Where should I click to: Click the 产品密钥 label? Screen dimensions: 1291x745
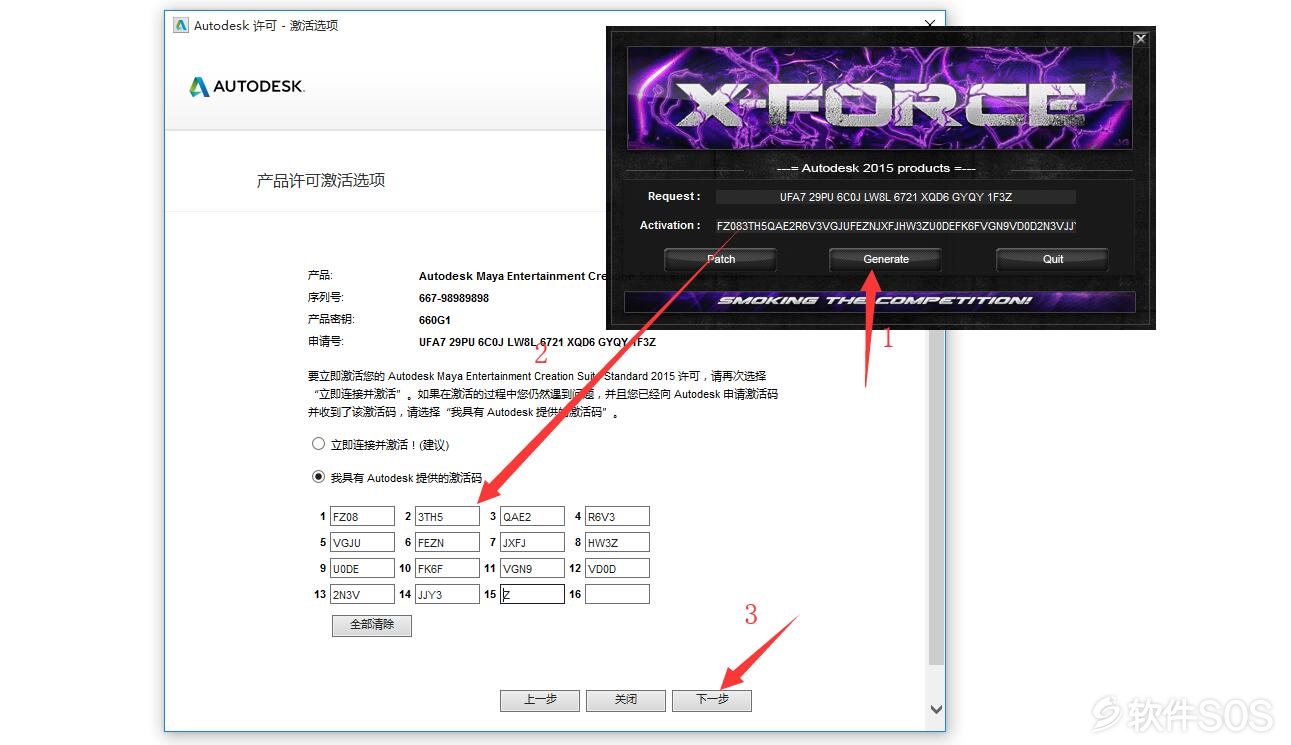click(331, 320)
